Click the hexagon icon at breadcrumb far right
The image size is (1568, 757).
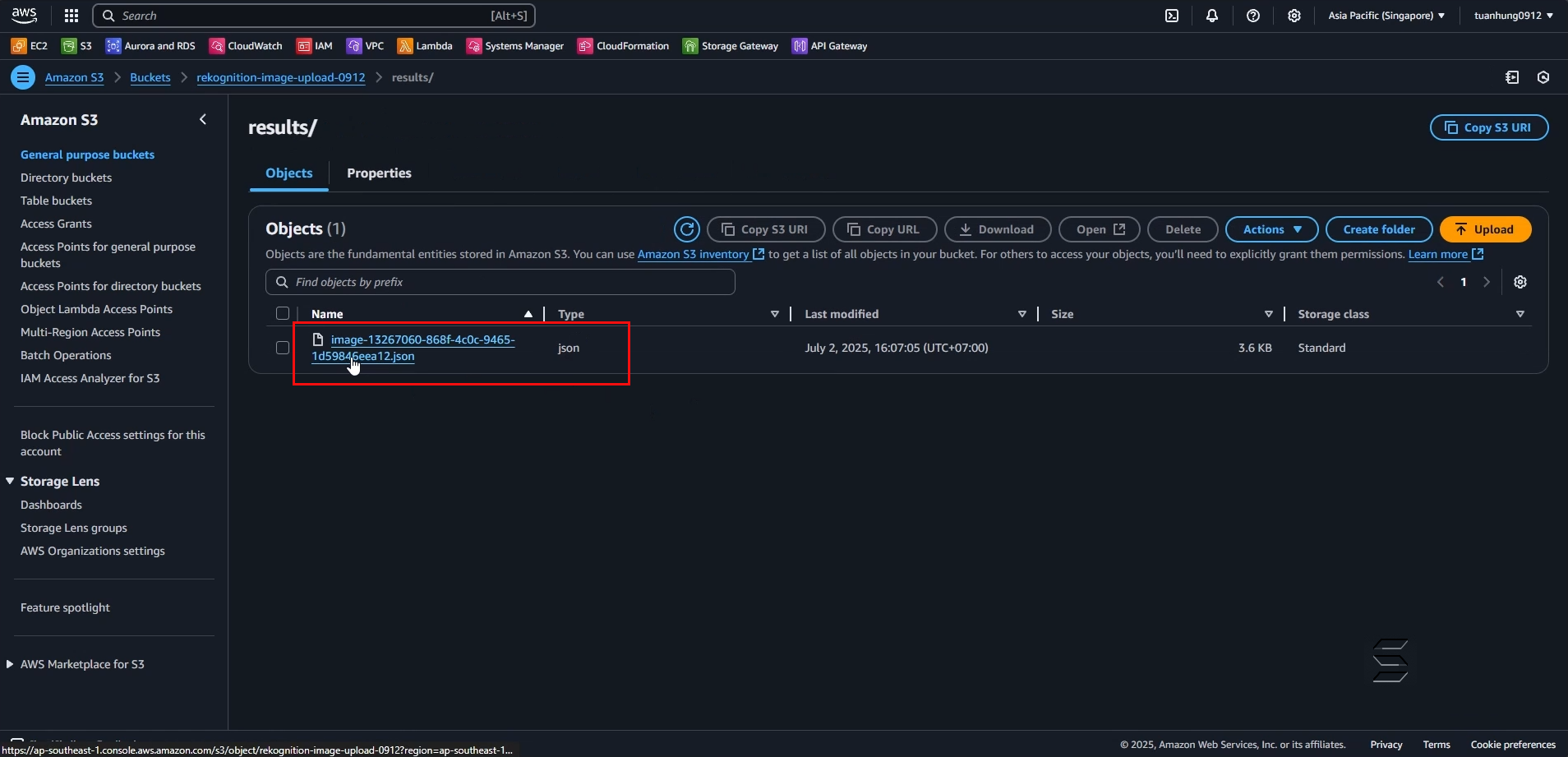[1543, 77]
